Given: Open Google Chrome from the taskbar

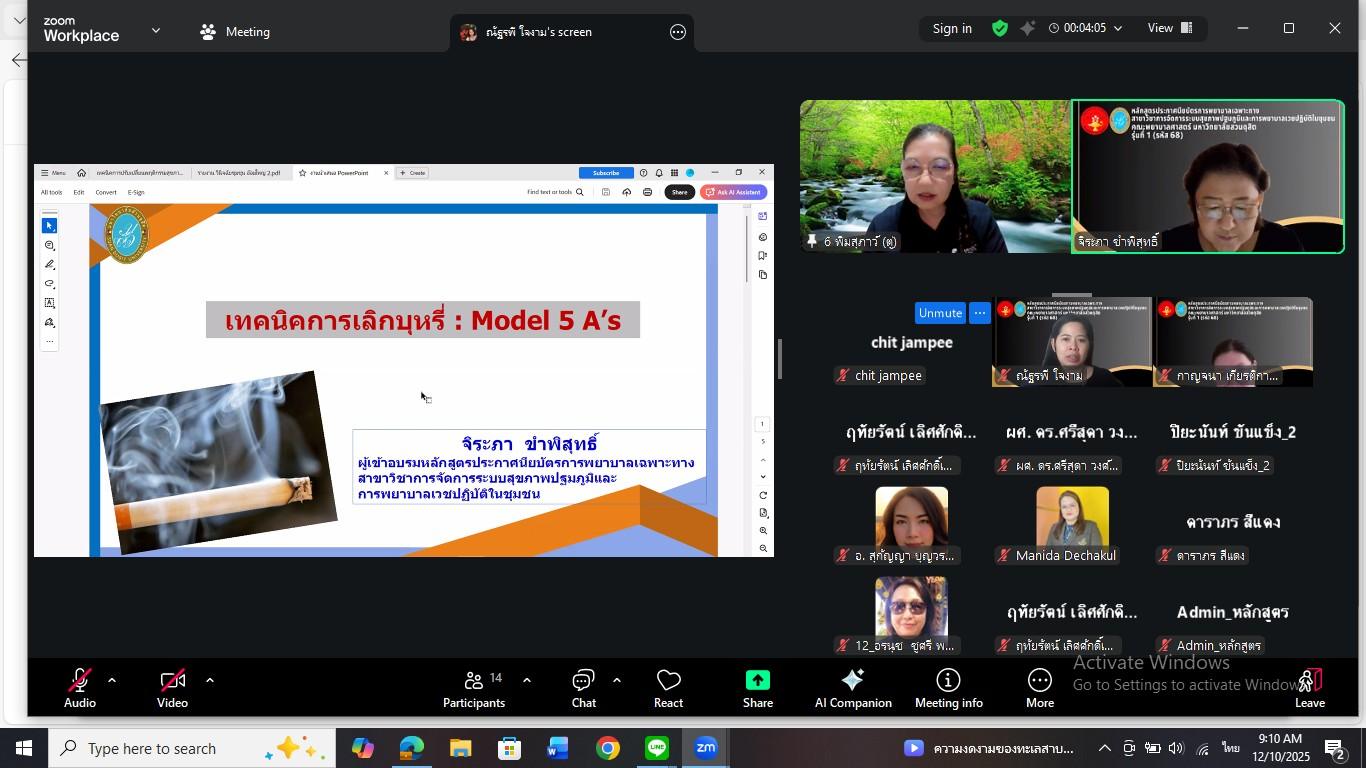Looking at the screenshot, I should pyautogui.click(x=607, y=749).
